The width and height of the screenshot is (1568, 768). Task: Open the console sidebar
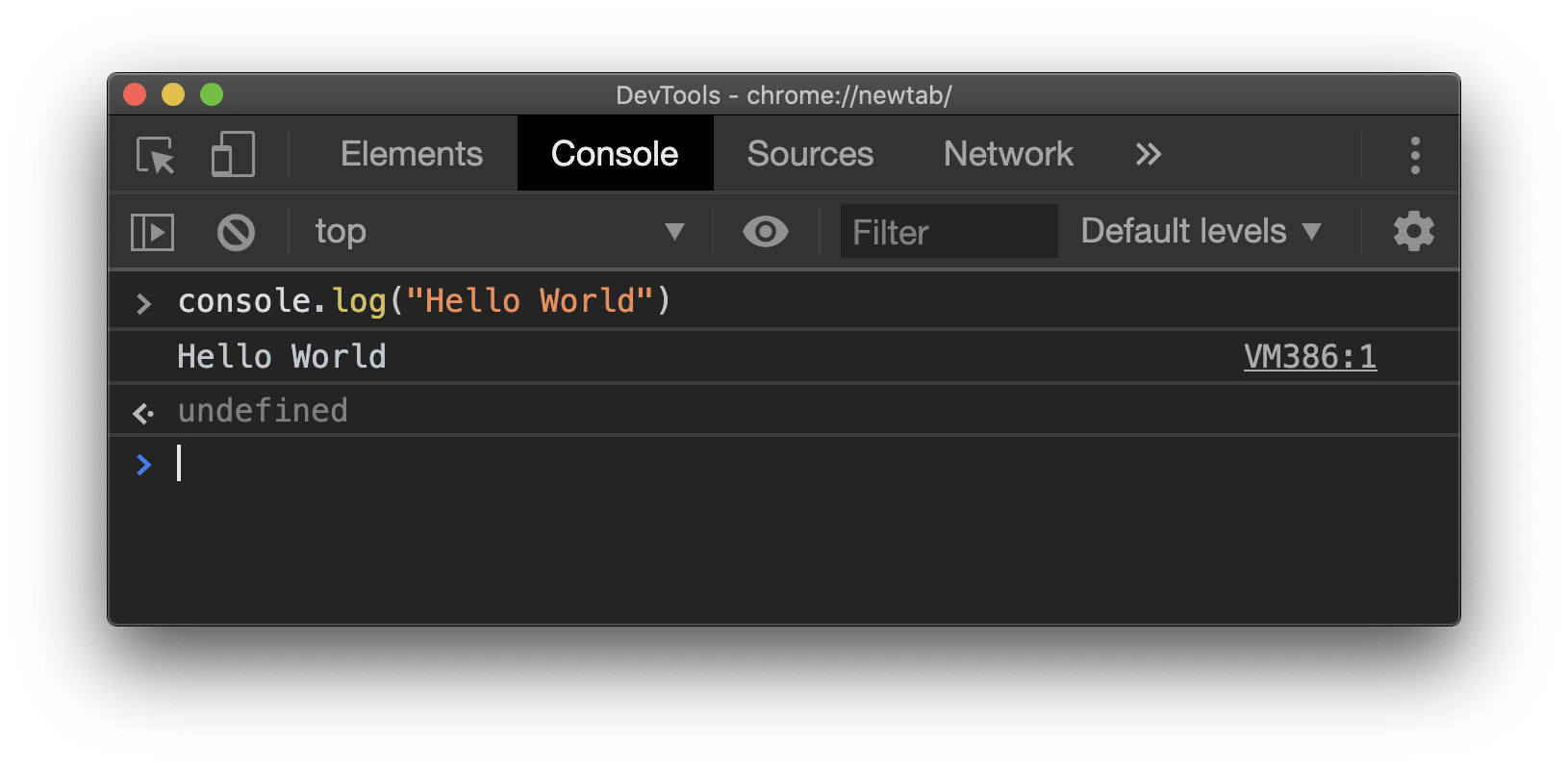coord(151,231)
